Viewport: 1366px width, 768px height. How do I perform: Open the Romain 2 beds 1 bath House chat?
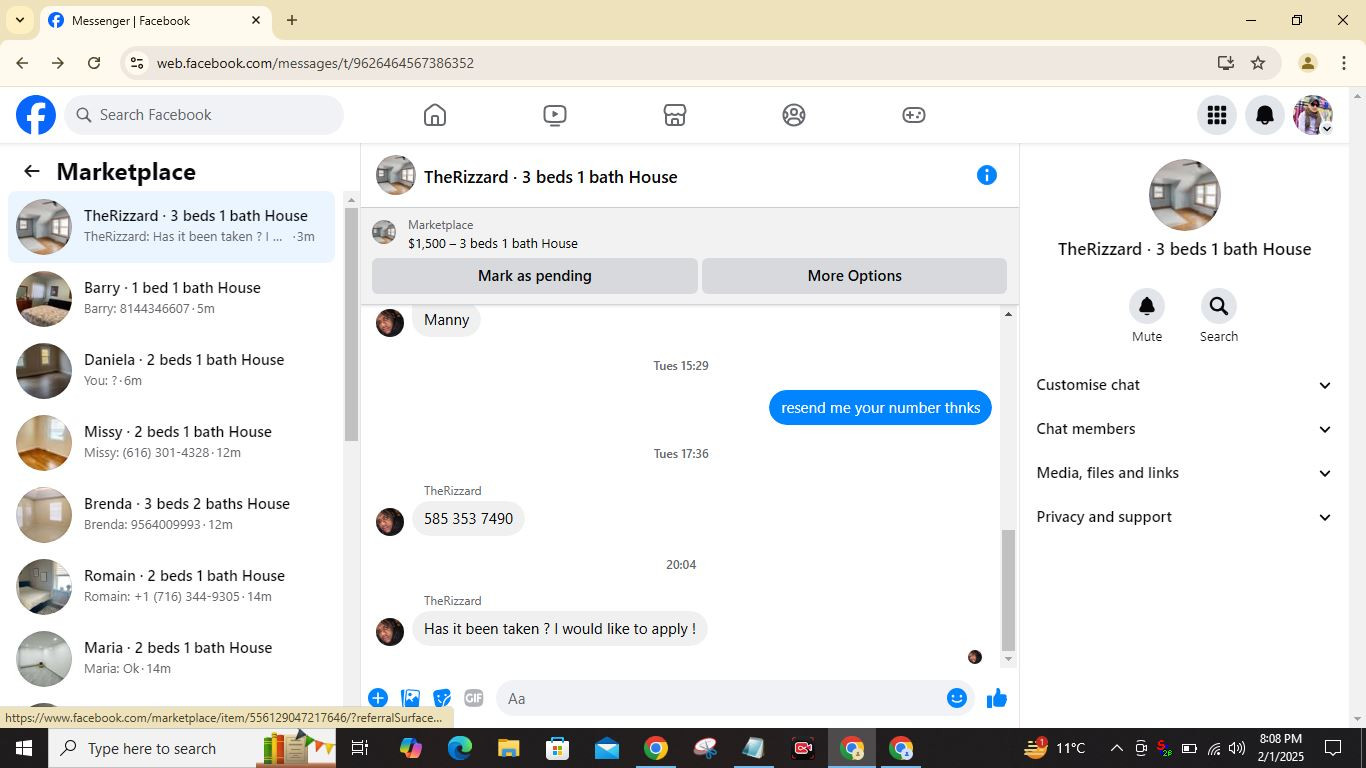click(x=172, y=586)
